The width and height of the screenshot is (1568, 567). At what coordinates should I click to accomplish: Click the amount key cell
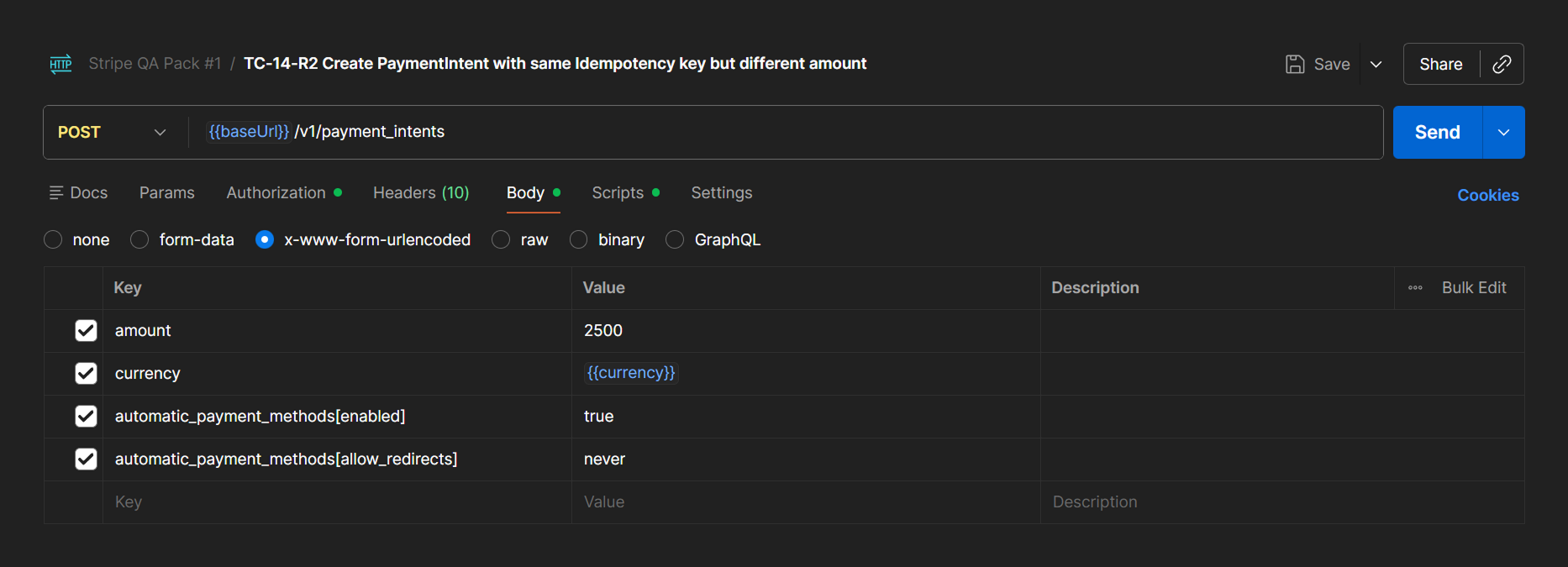tap(337, 330)
